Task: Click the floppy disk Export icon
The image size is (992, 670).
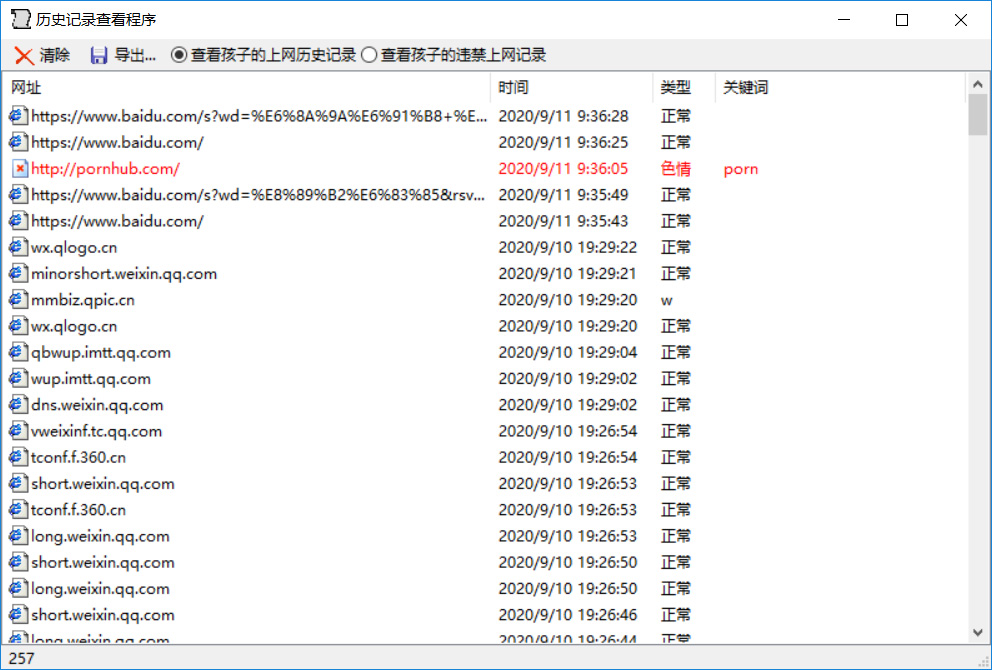Action: coord(99,56)
